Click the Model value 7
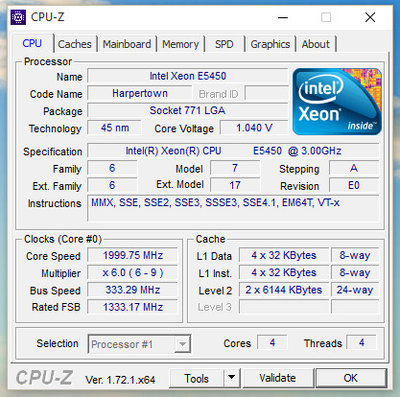This screenshot has width=400, height=397. [235, 168]
